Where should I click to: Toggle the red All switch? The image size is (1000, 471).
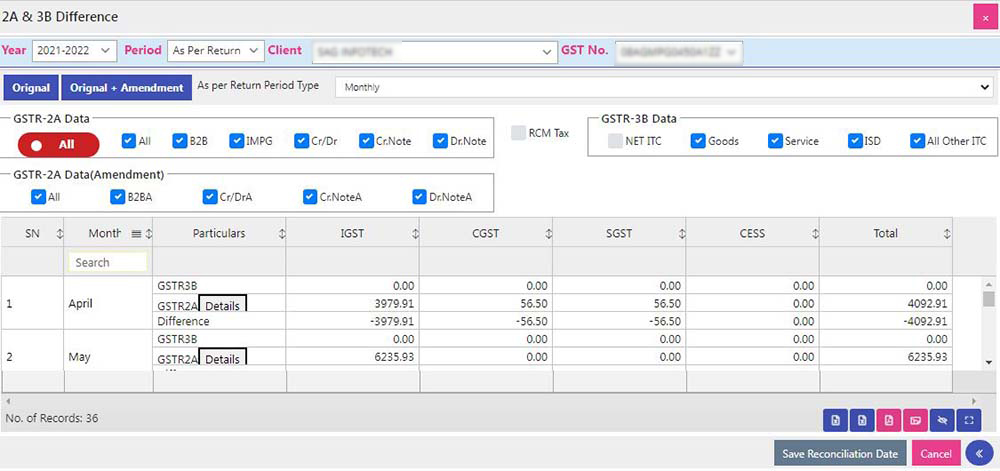58,144
